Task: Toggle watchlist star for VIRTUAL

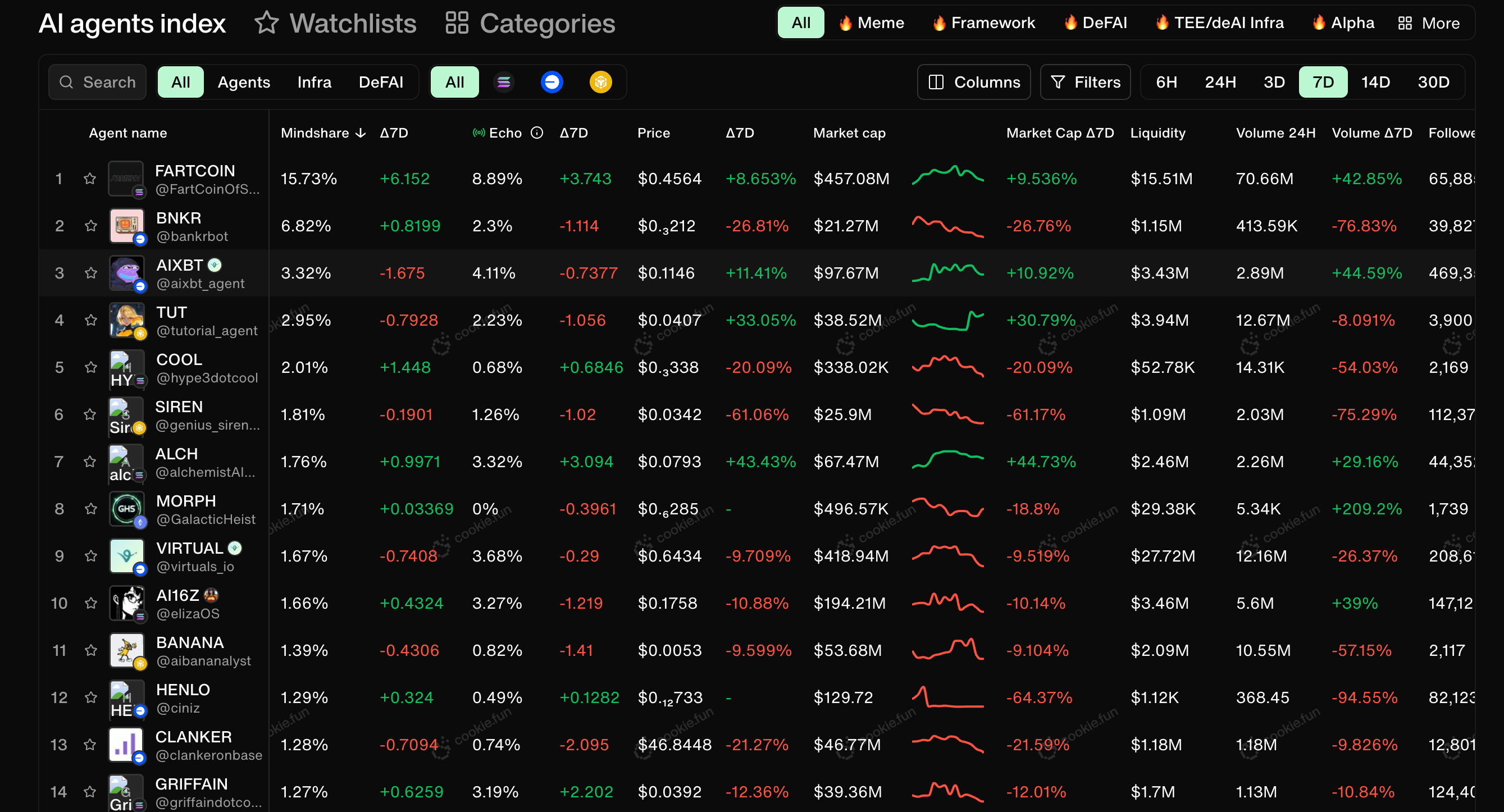Action: pos(90,556)
